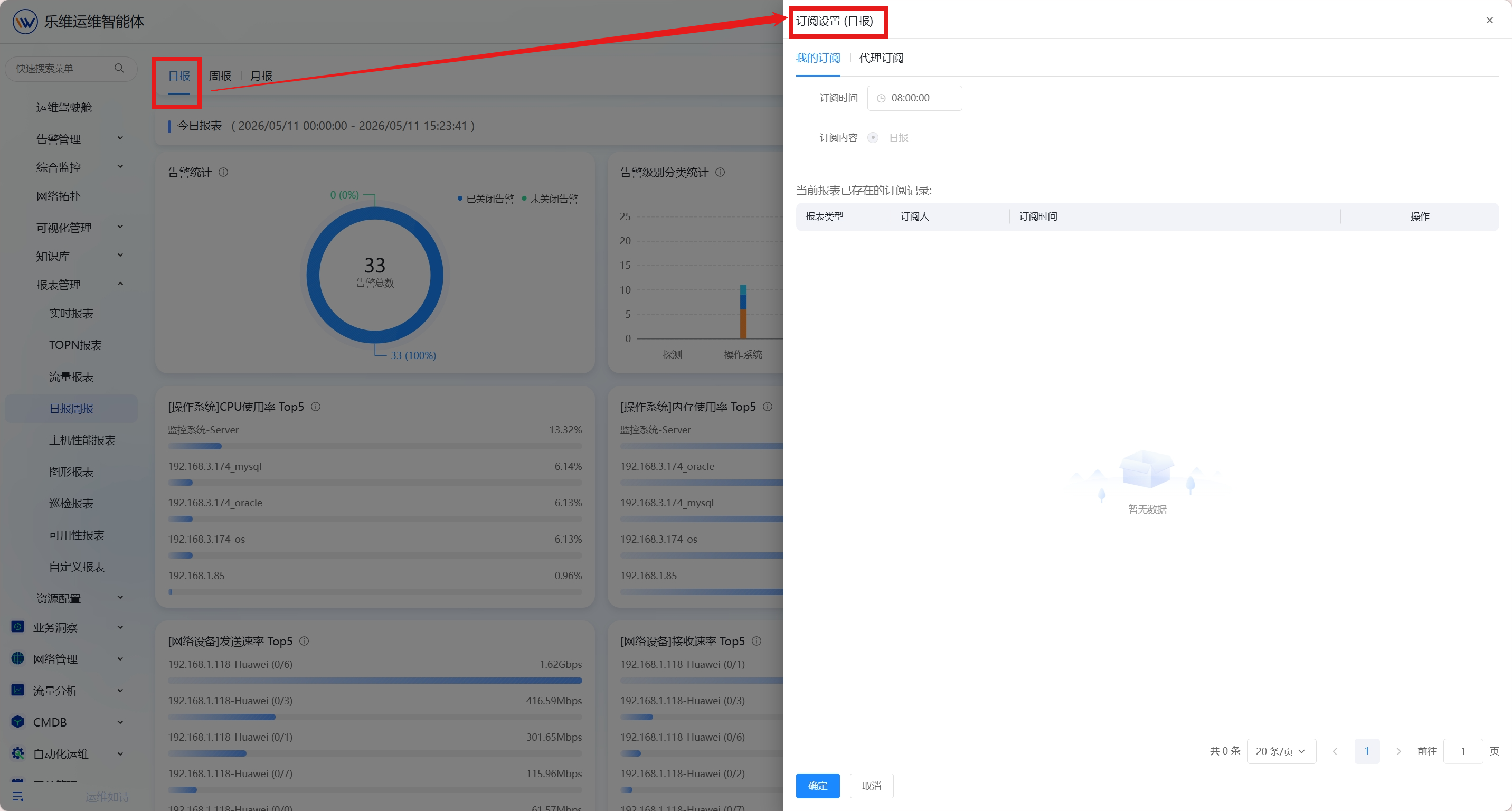Image resolution: width=1512 pixels, height=811 pixels.
Task: Open the 可用性报表 submenu item
Action: [x=77, y=535]
